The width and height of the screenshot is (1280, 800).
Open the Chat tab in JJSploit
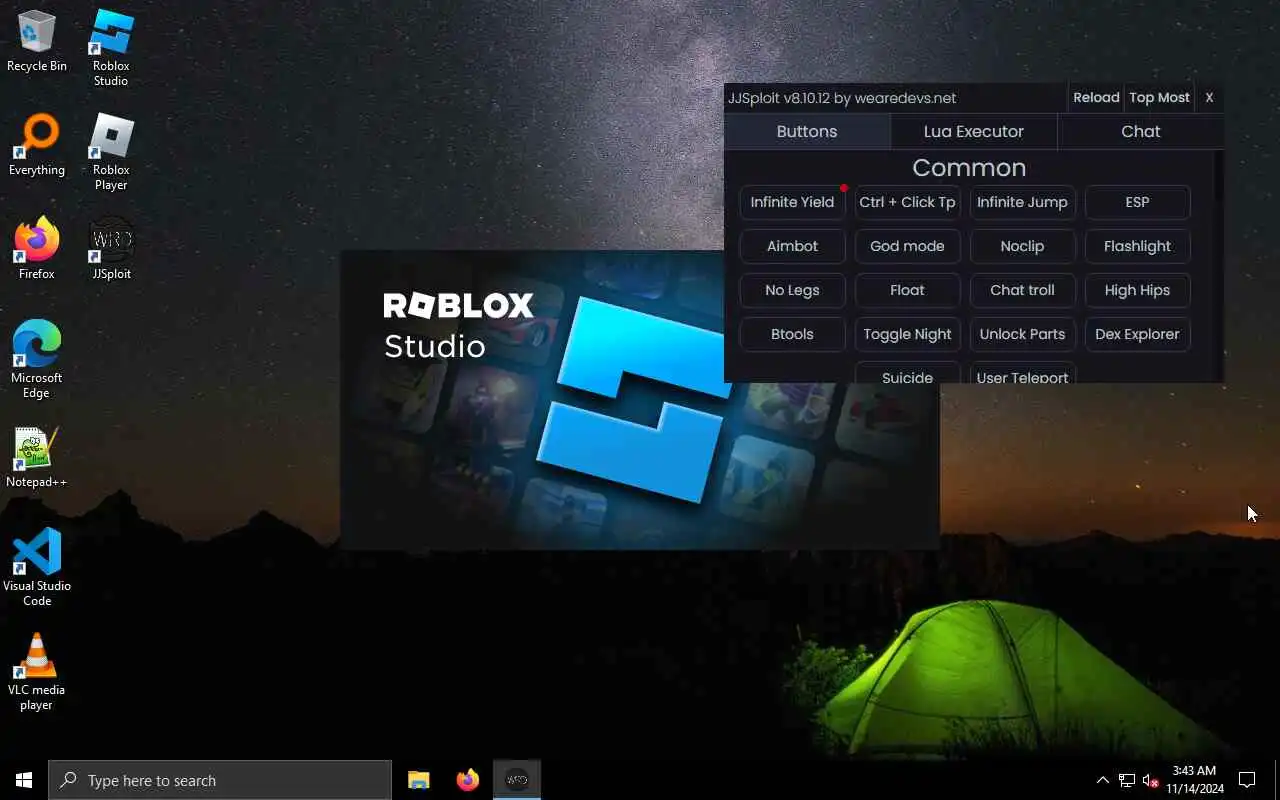coord(1141,131)
